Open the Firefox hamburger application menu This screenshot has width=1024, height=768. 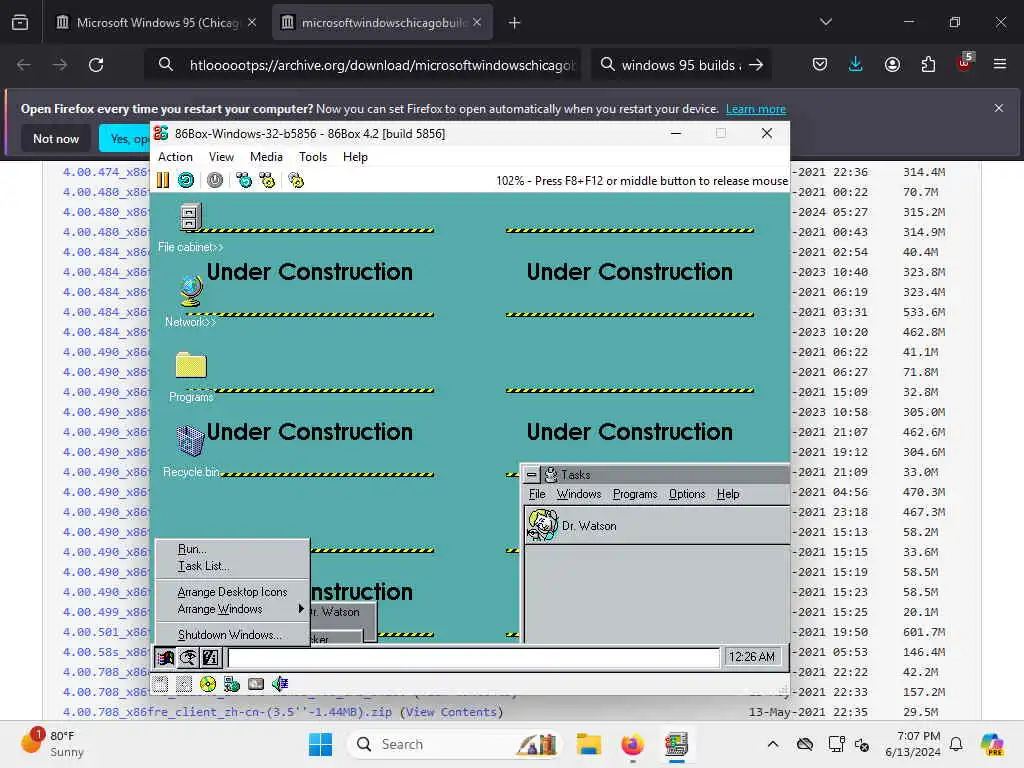pyautogui.click(x=1000, y=64)
